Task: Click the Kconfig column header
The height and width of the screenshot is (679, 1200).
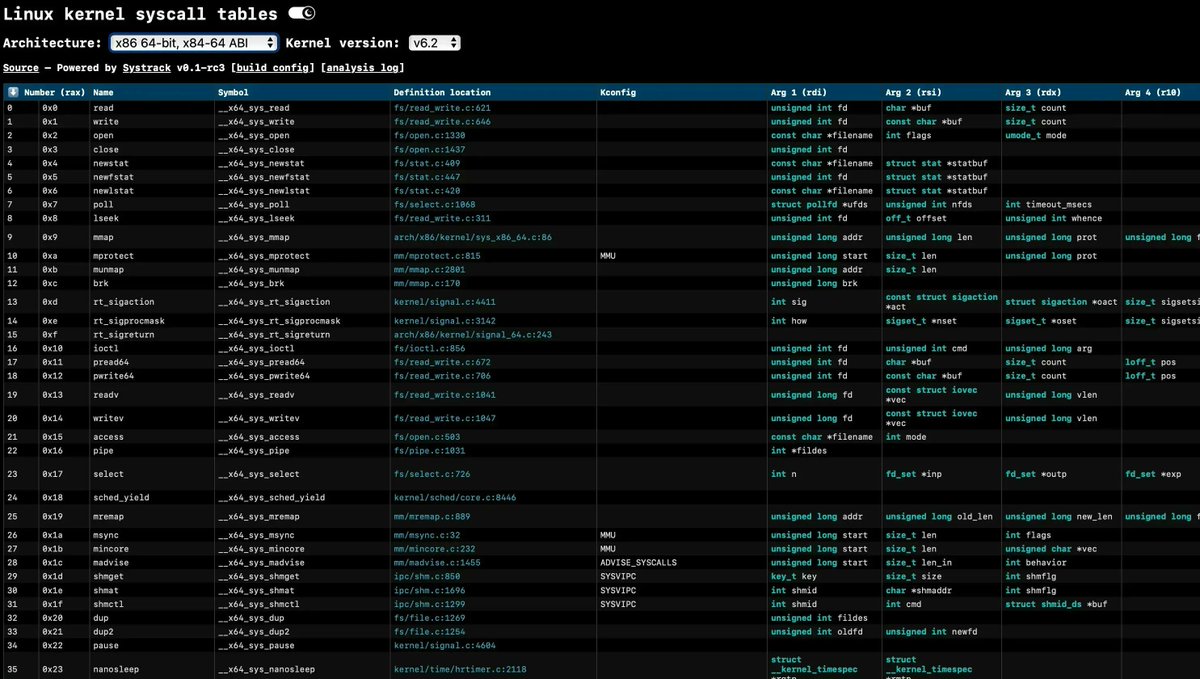Action: (x=618, y=92)
